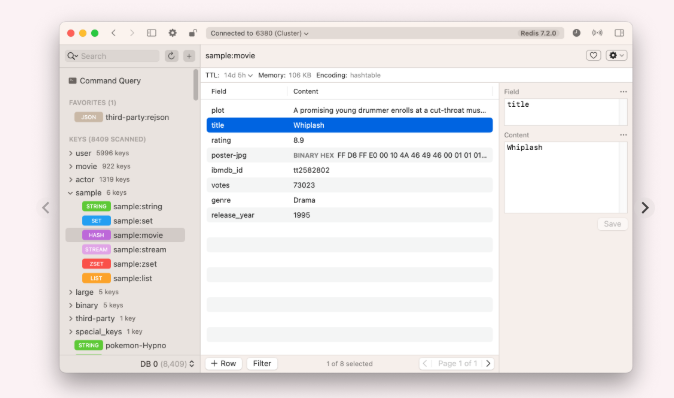Screen dimensions: 674x398
Task: Click the Content text box containing Whiplash
Action: [x=565, y=177]
